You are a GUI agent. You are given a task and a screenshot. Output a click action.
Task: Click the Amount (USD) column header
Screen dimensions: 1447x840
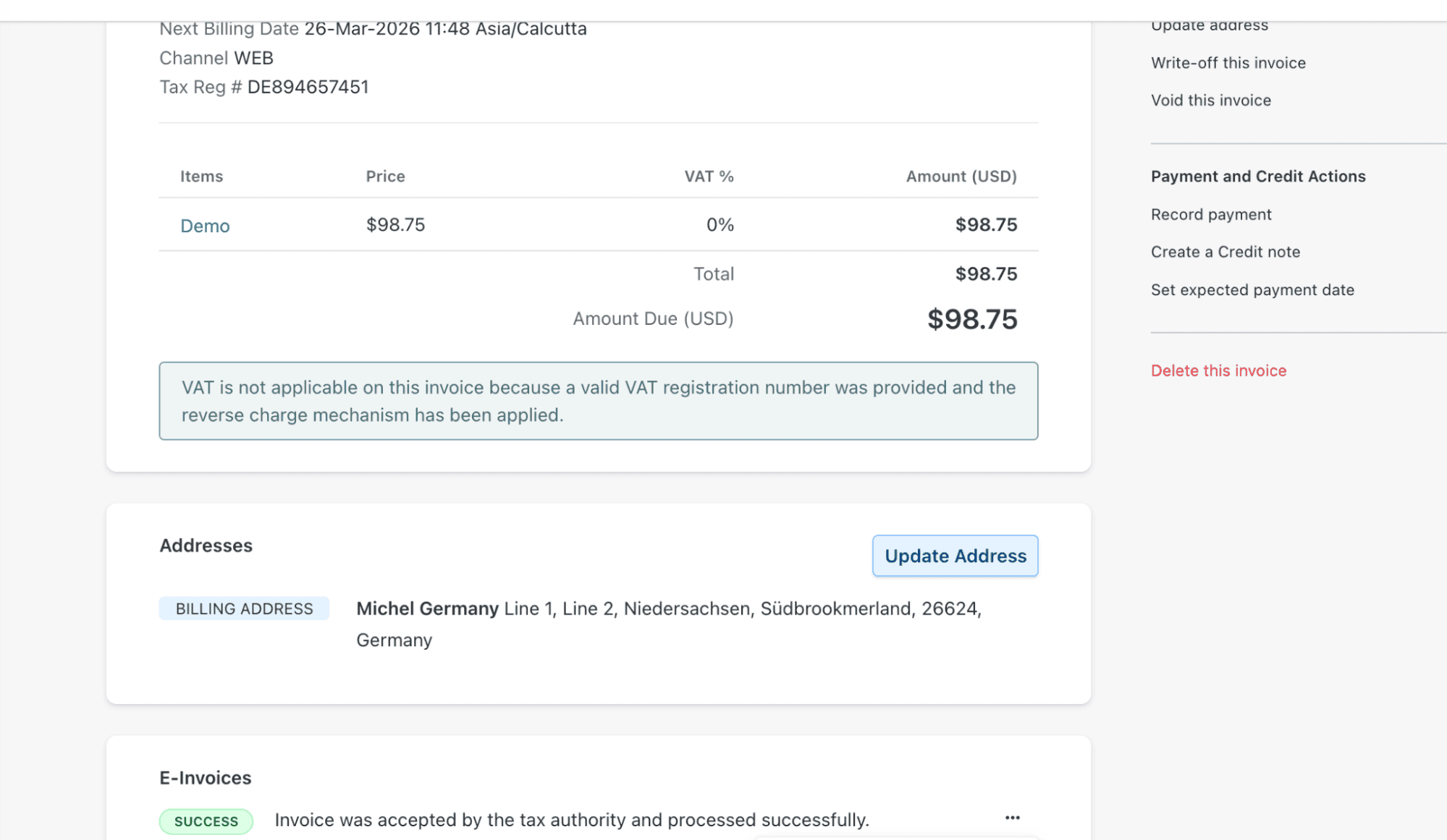pyautogui.click(x=961, y=177)
